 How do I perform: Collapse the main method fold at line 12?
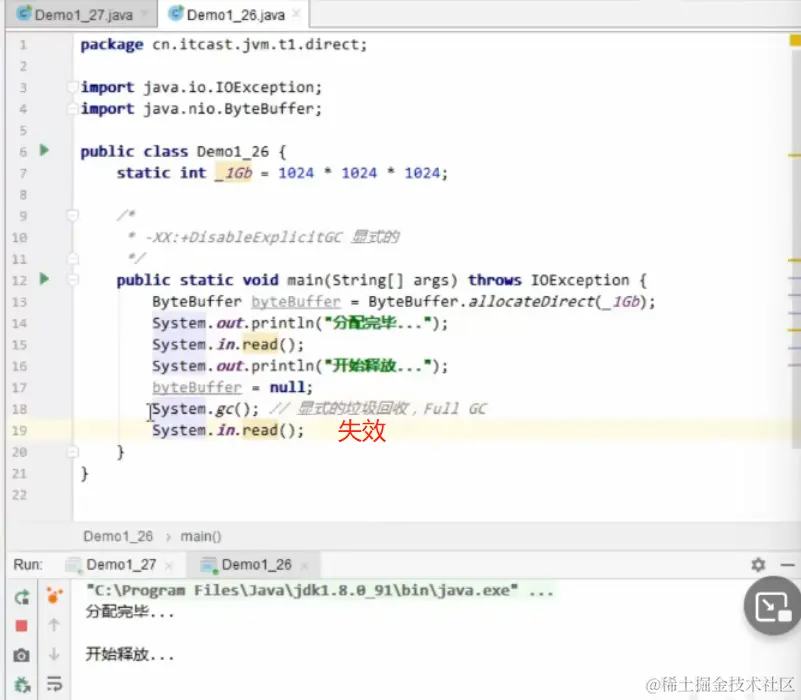point(73,279)
